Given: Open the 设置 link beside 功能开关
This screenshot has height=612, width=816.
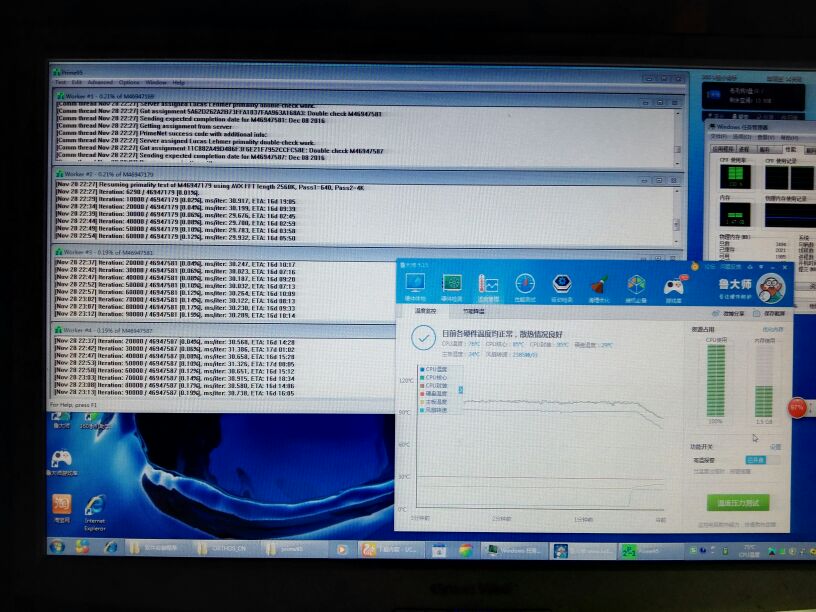Looking at the screenshot, I should pyautogui.click(x=775, y=447).
